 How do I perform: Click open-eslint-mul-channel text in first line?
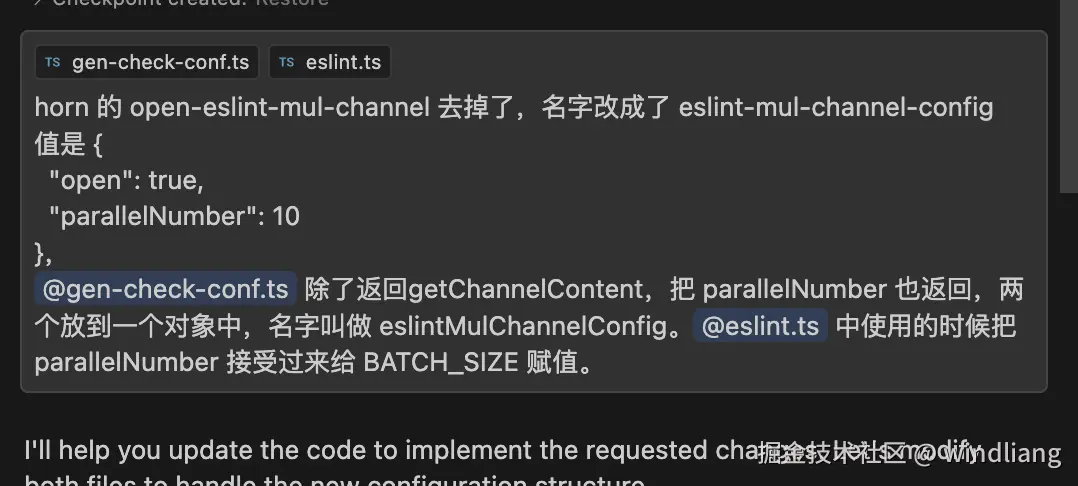click(280, 108)
